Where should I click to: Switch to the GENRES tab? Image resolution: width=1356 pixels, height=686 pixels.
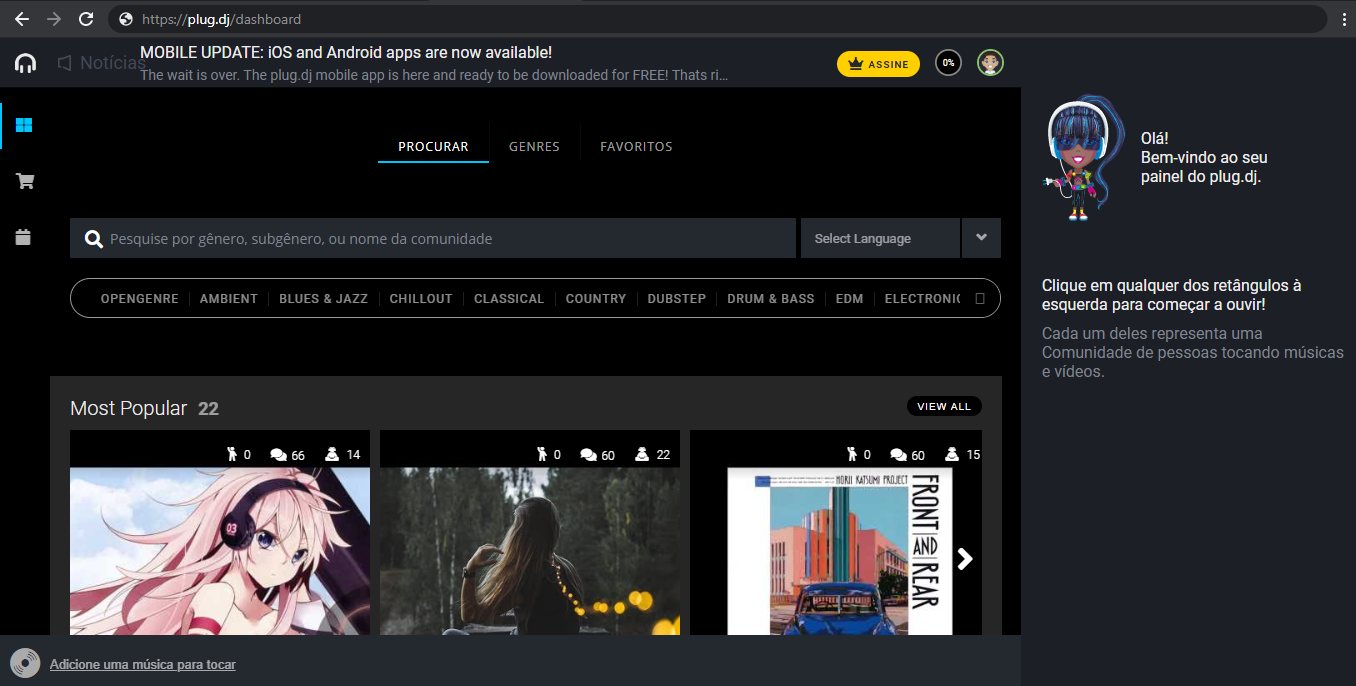(x=534, y=147)
